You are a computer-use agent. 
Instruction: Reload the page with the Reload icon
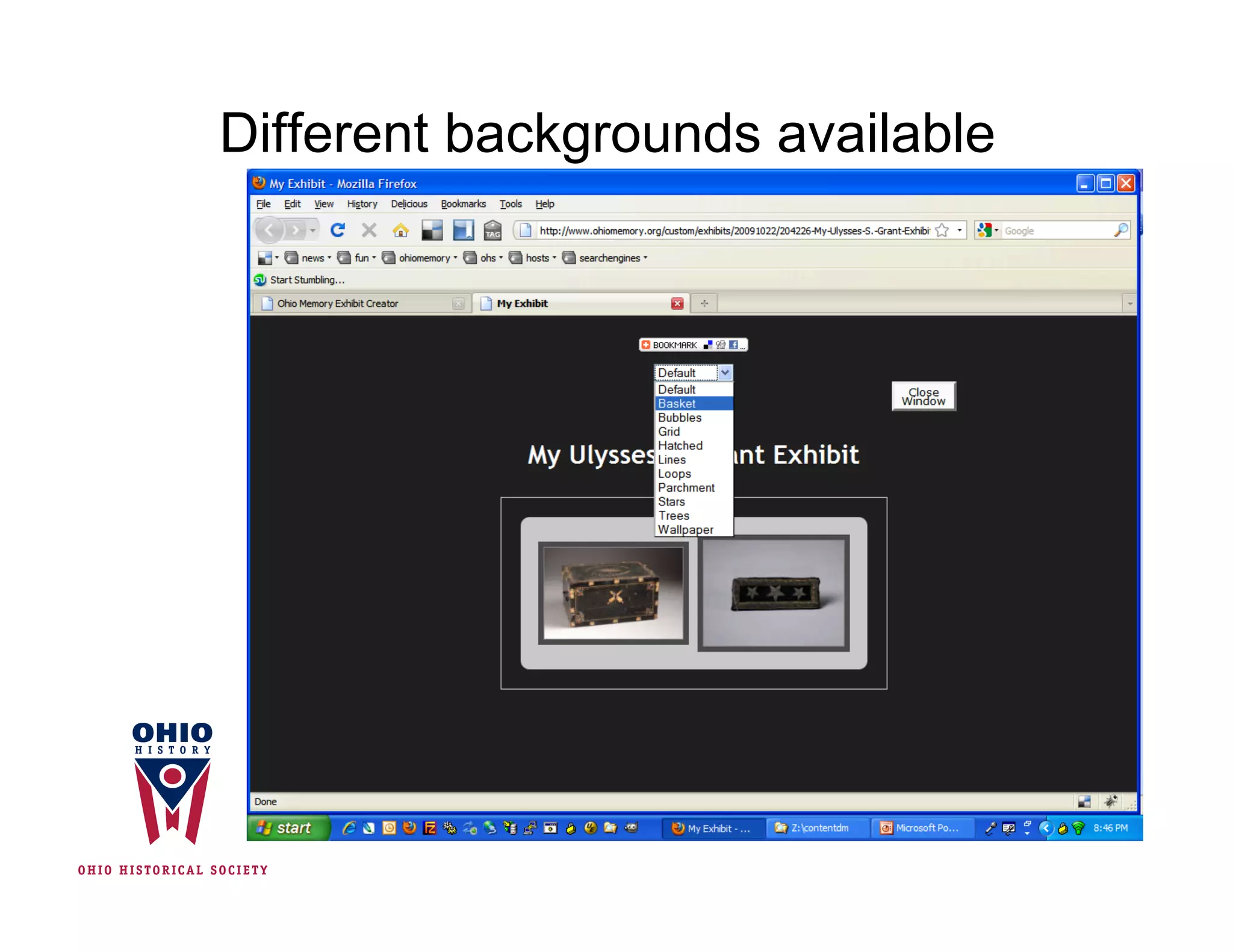(x=338, y=230)
